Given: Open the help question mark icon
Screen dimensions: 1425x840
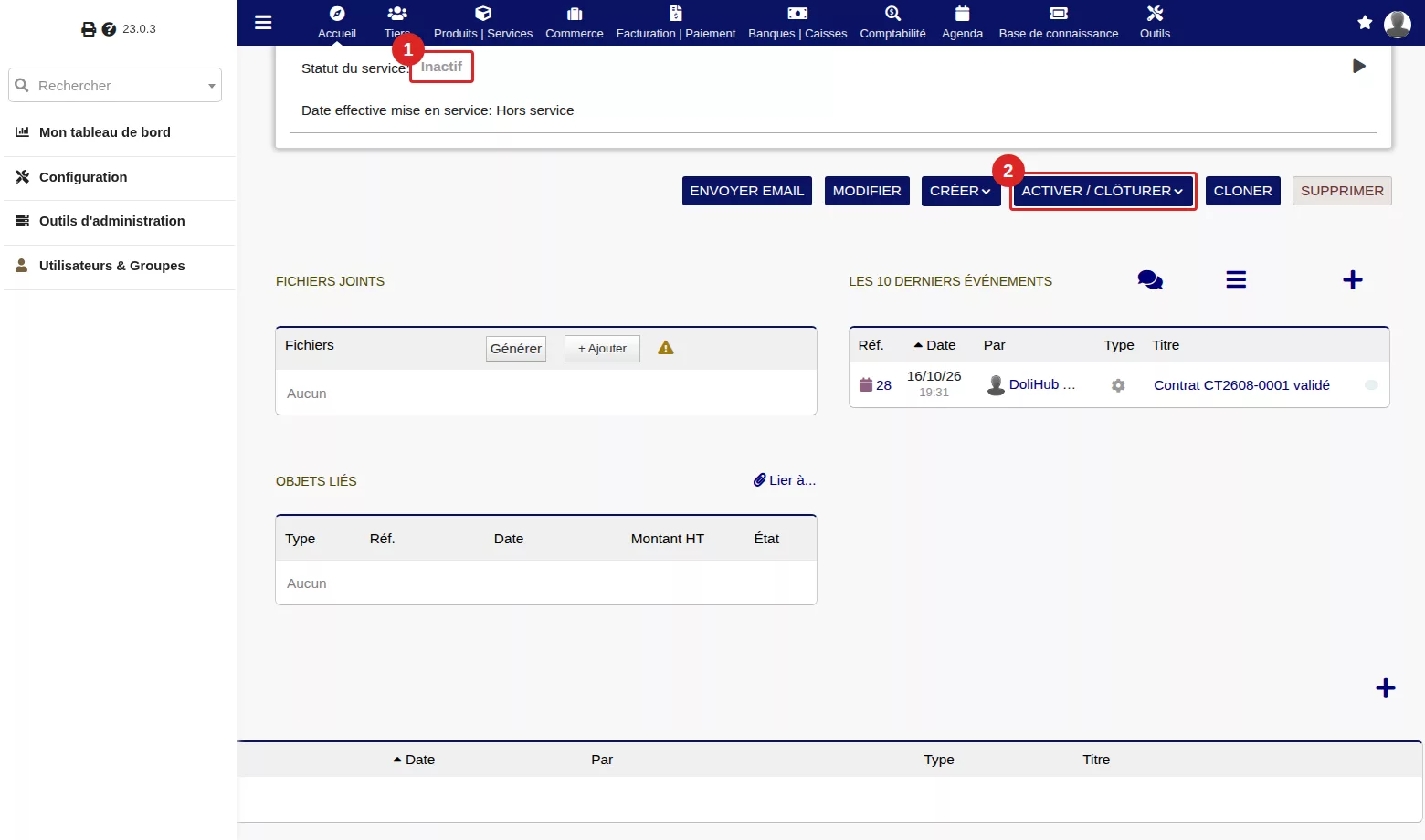Looking at the screenshot, I should 109,29.
